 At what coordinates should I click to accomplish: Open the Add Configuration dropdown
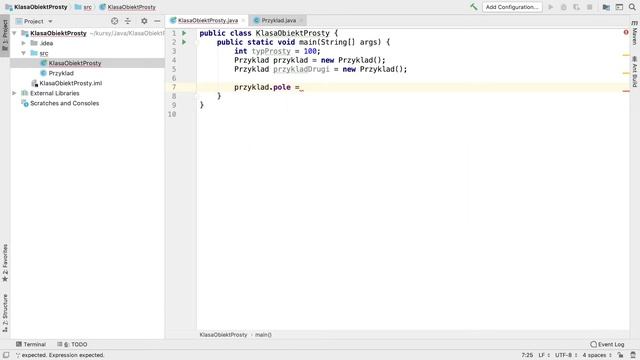512,7
